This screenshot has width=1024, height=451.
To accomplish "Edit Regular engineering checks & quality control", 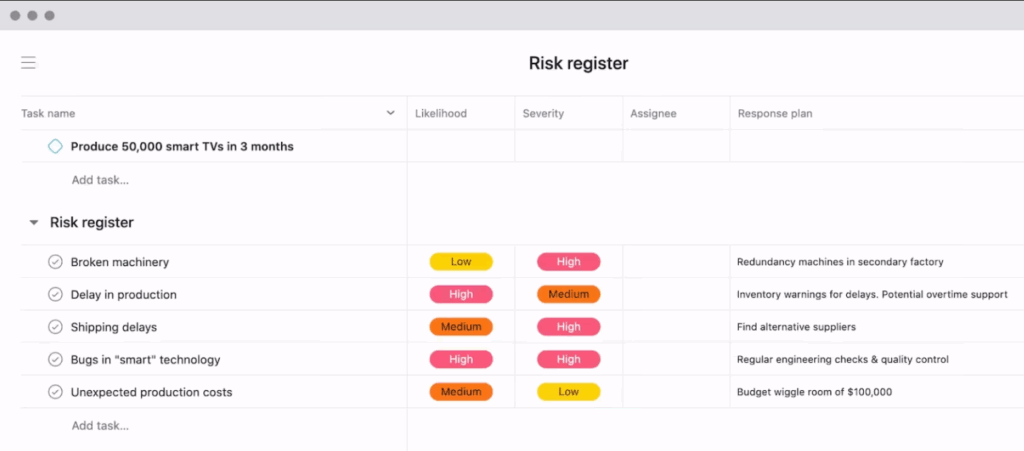I will tap(842, 360).
